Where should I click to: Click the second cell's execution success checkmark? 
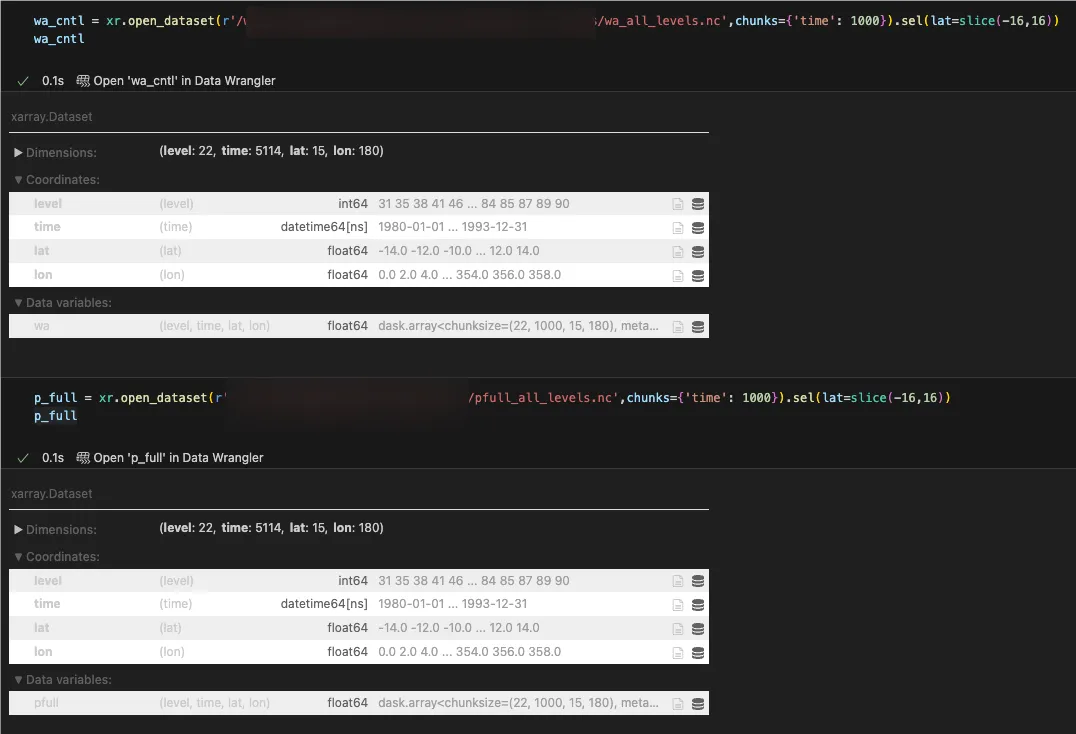(x=23, y=458)
